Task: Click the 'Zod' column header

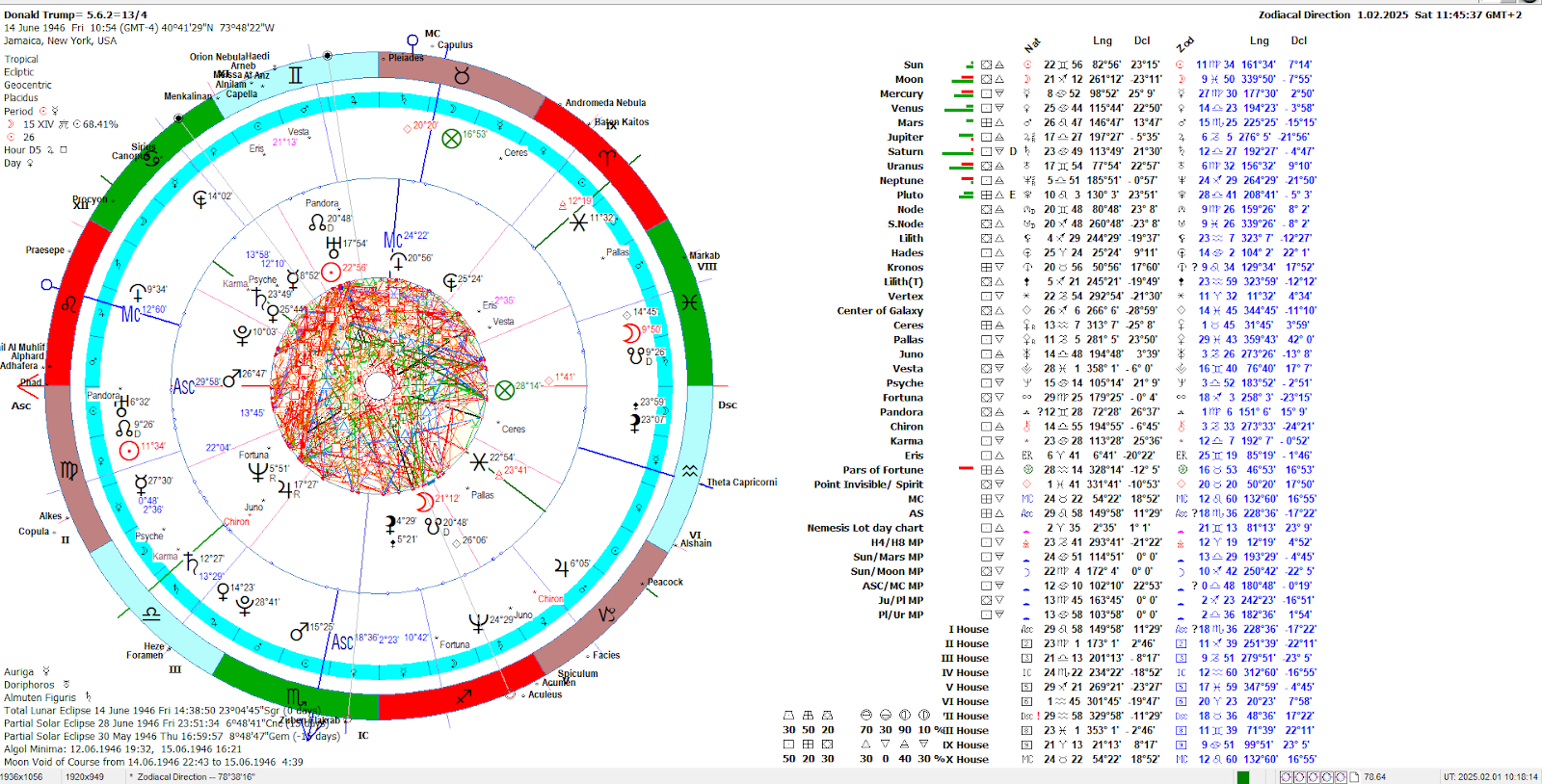Action: pyautogui.click(x=1185, y=45)
